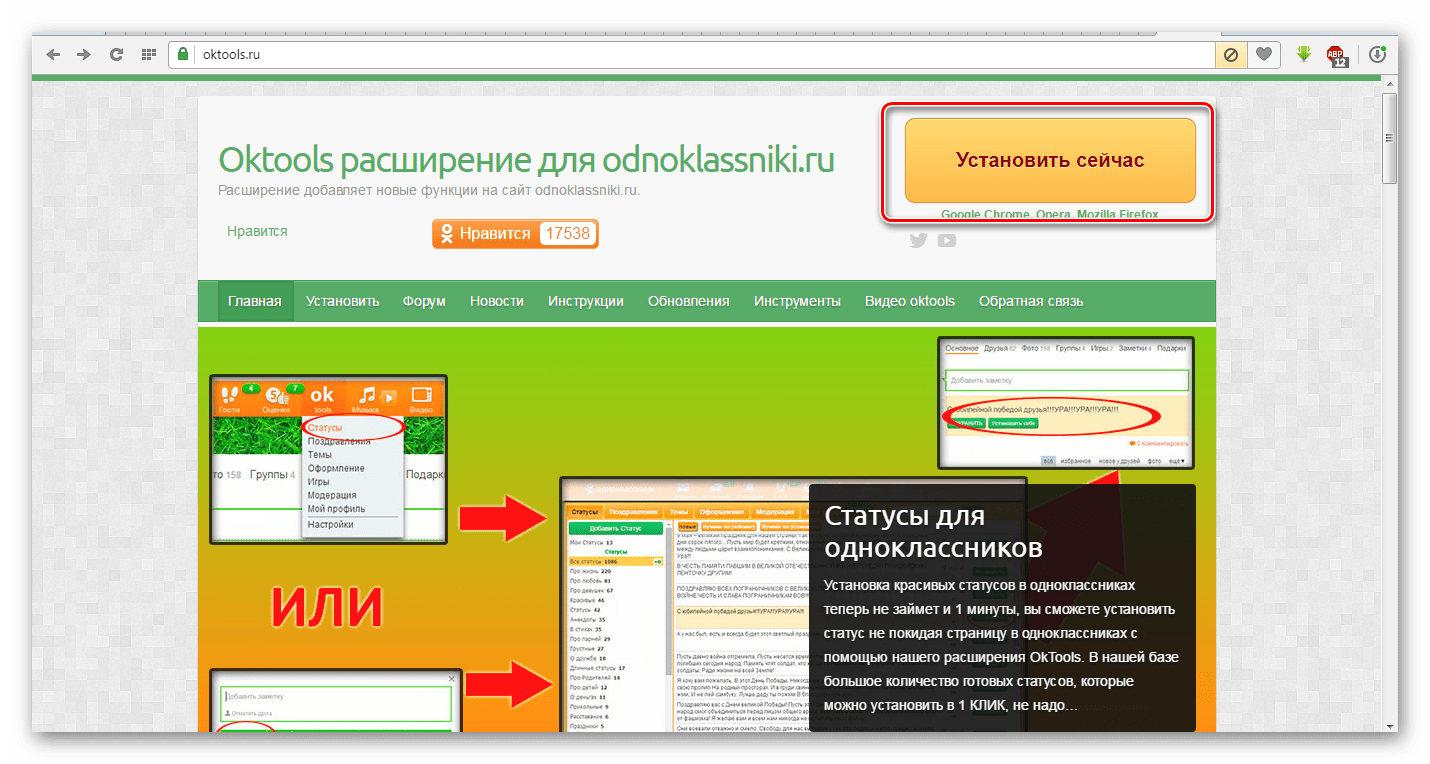Click the subtitle text about odnoklassniki.ru
This screenshot has height=764, width=1430.
[429, 189]
